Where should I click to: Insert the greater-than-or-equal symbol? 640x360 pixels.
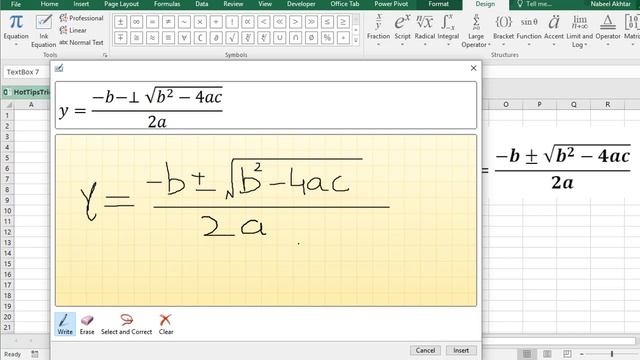pyautogui.click(x=343, y=22)
